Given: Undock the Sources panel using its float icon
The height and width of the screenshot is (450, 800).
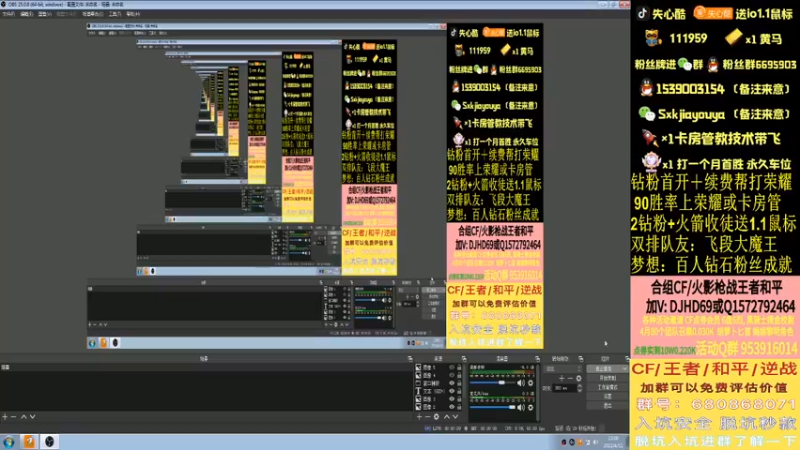Looking at the screenshot, I should tap(464, 359).
